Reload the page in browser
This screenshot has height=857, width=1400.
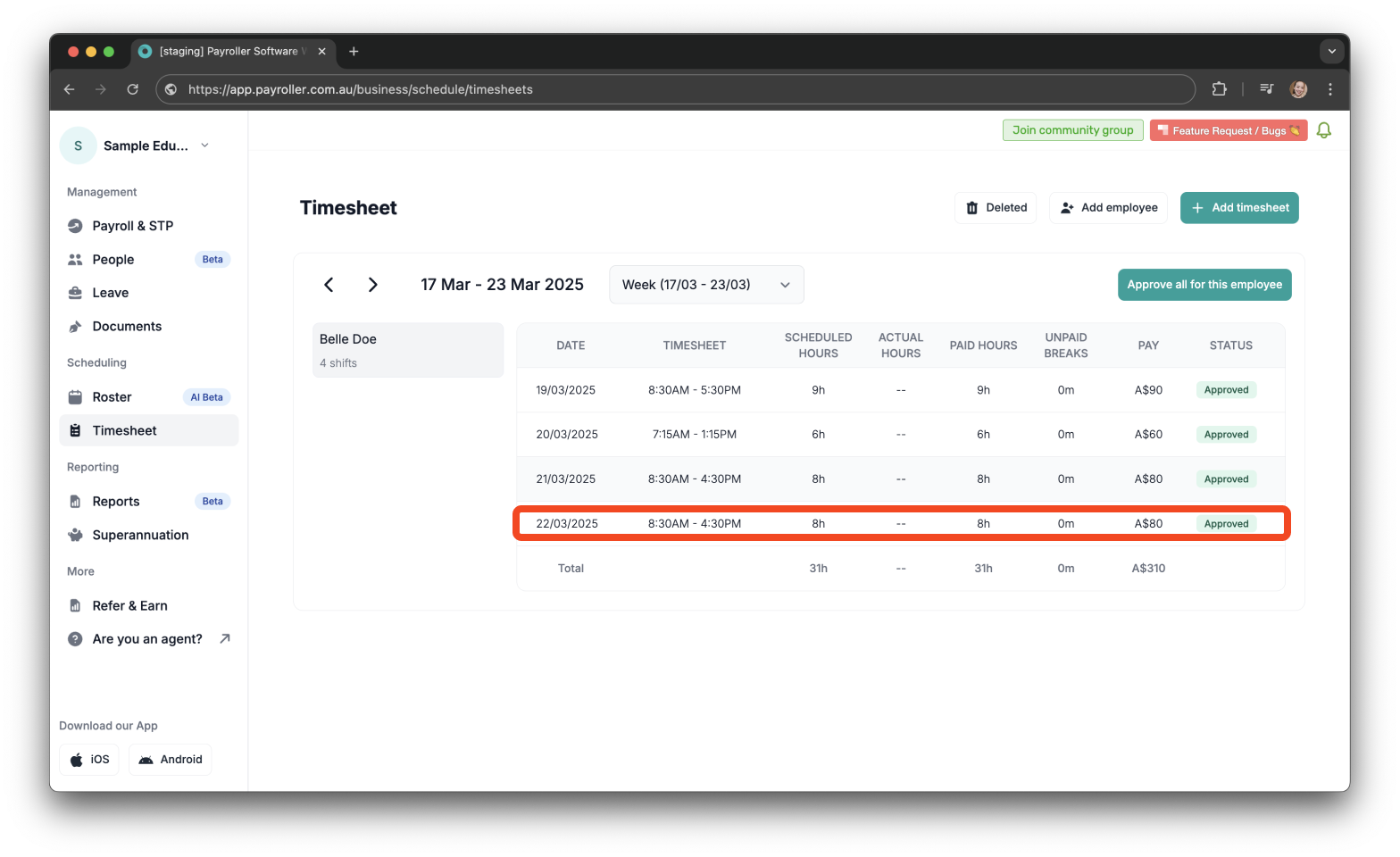click(x=132, y=89)
